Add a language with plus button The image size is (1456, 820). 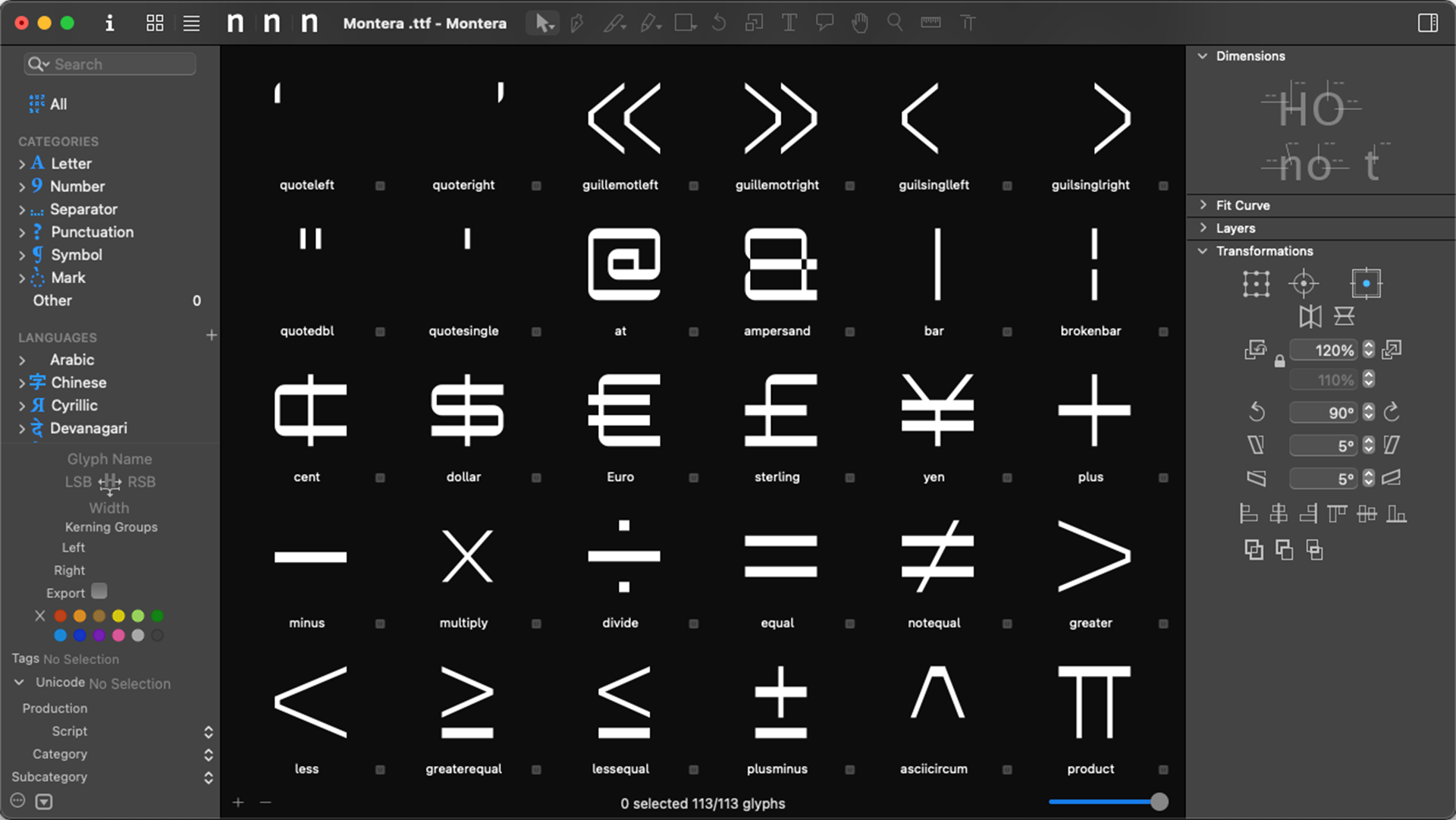(212, 335)
